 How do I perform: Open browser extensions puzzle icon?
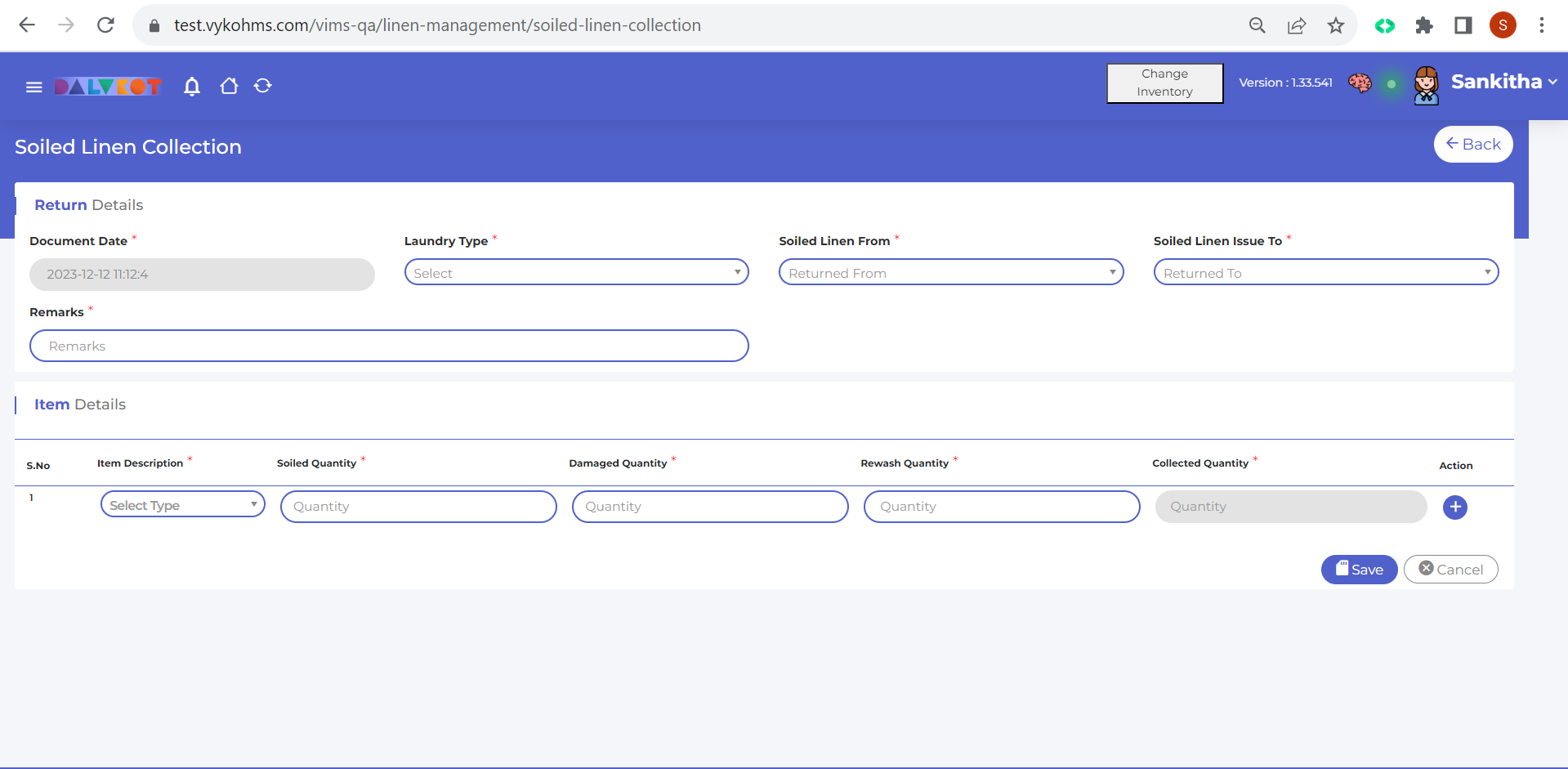(x=1424, y=25)
